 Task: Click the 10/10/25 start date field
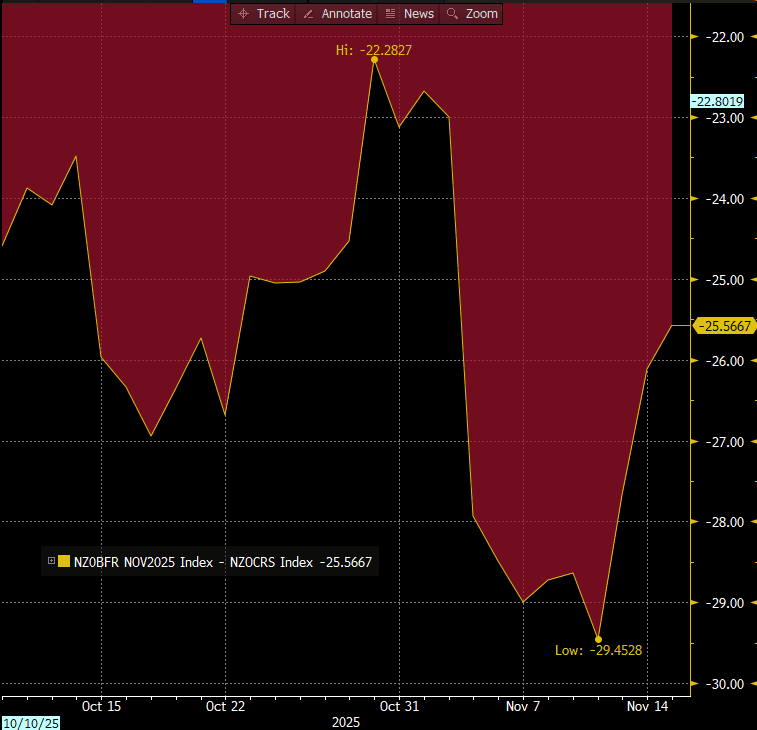[x=30, y=722]
